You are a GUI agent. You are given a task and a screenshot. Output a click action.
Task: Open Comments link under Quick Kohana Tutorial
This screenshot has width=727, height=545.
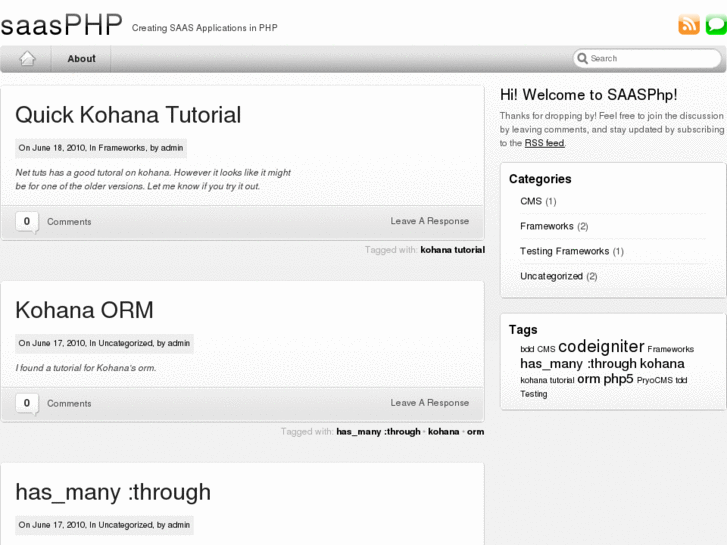pyautogui.click(x=69, y=222)
